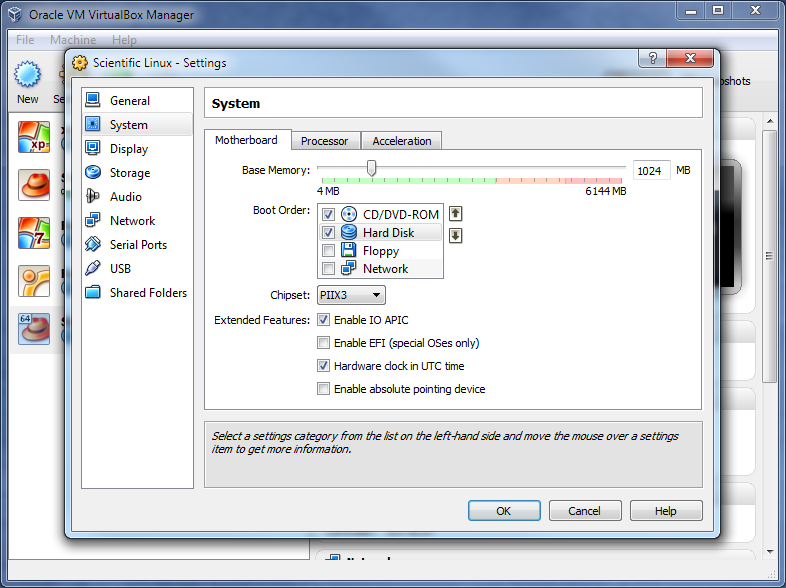Viewport: 786px width, 588px height.
Task: Toggle Hardware clock in UTC time checkbox
Action: [x=323, y=366]
